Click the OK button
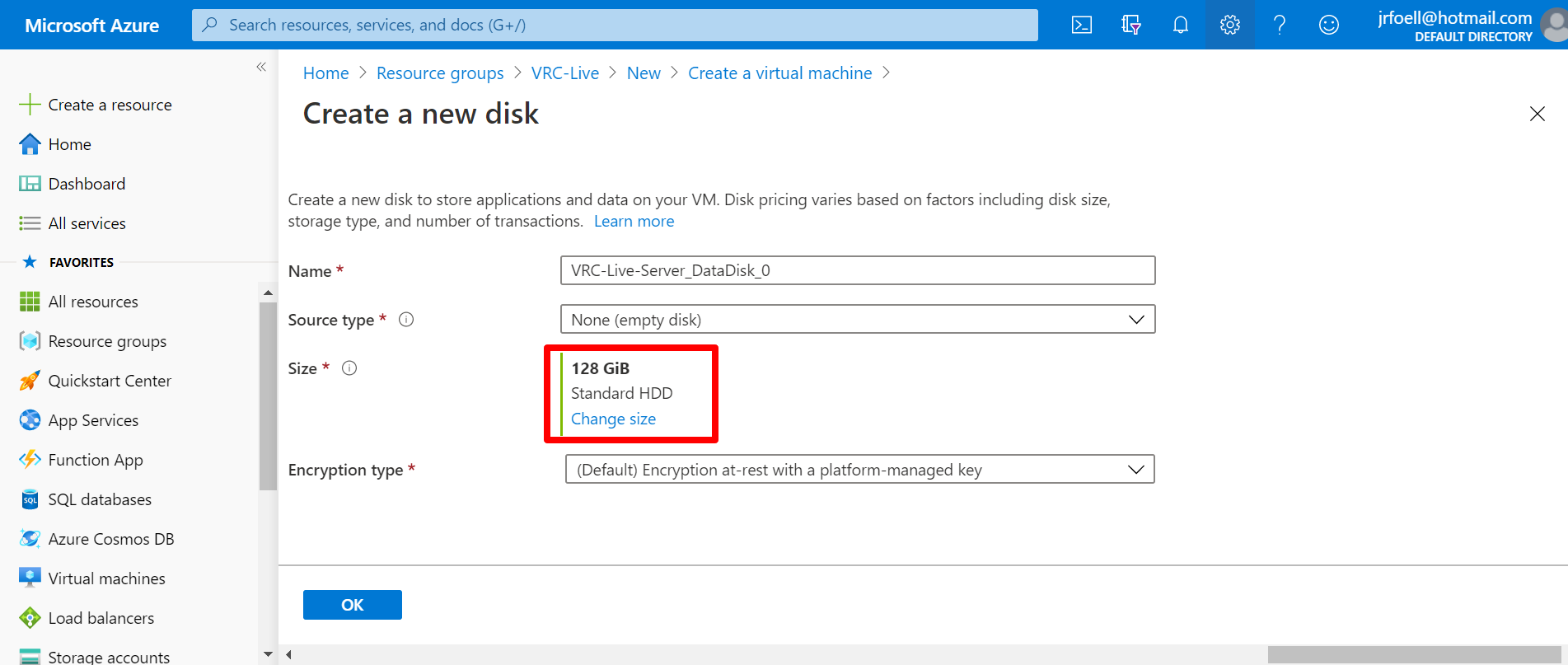The image size is (1568, 665). click(x=353, y=605)
